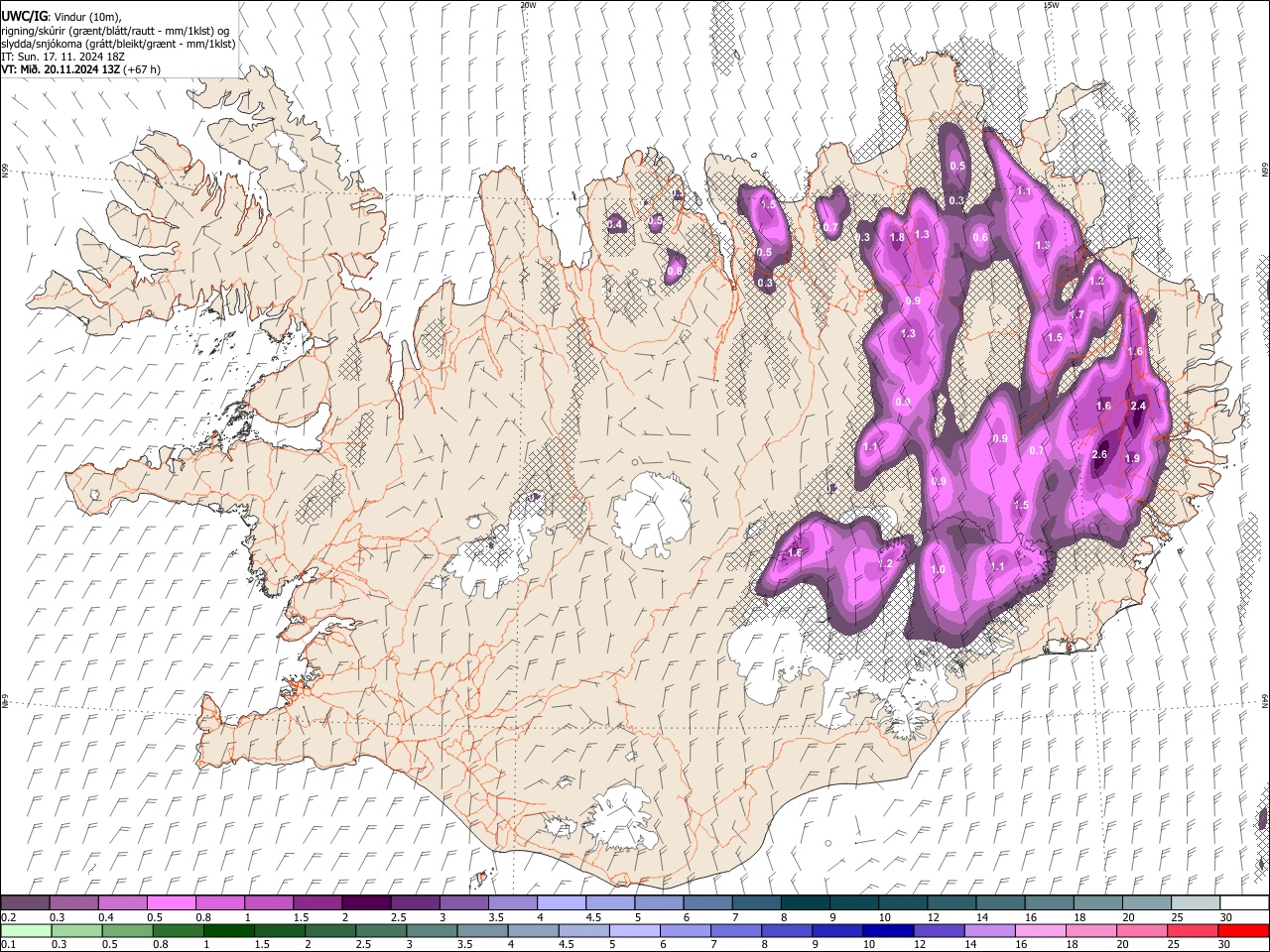Click the 1.8 precipitation value on the map
1270x952 pixels.
897,238
